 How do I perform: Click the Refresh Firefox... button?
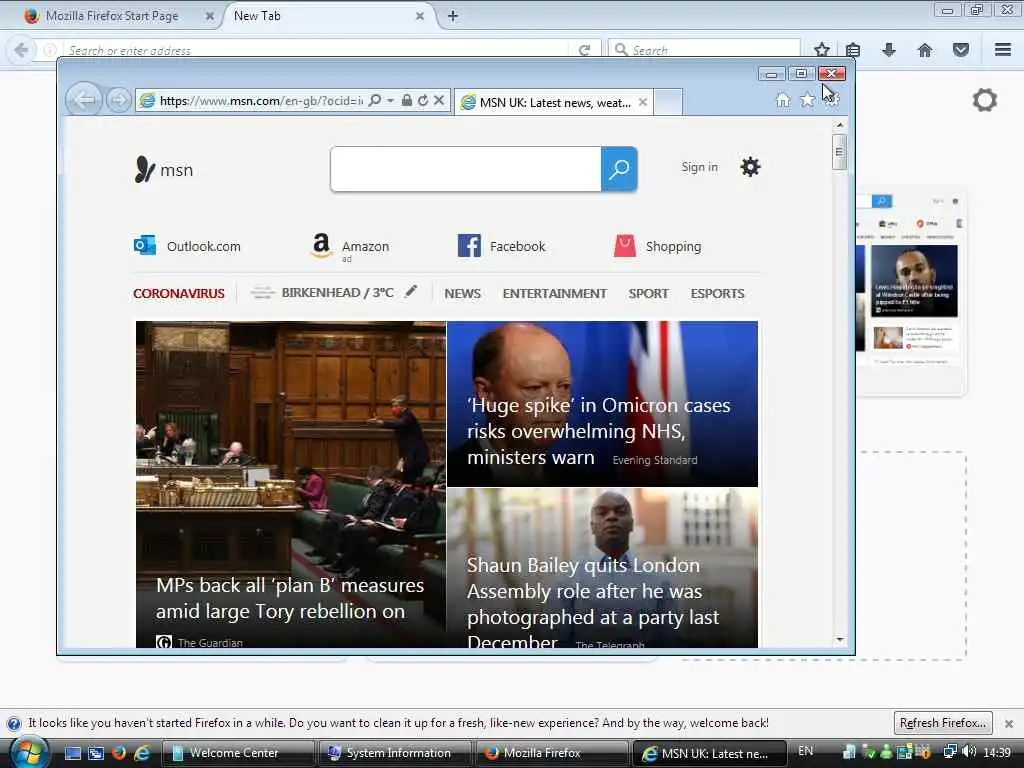pos(942,723)
